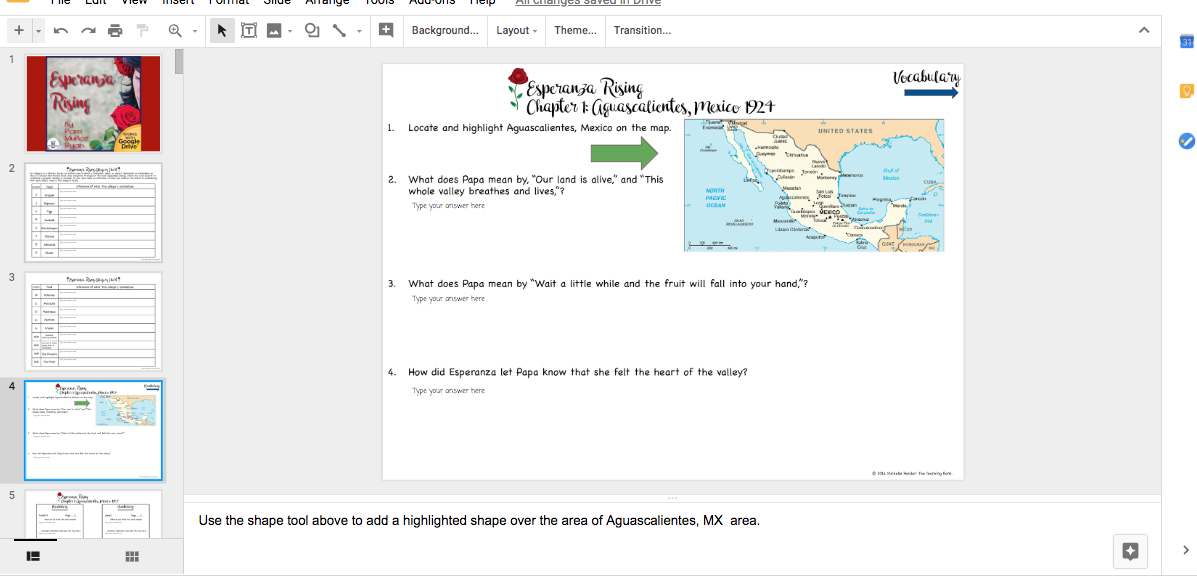Click the Background... button
1197x580 pixels.
(x=445, y=31)
